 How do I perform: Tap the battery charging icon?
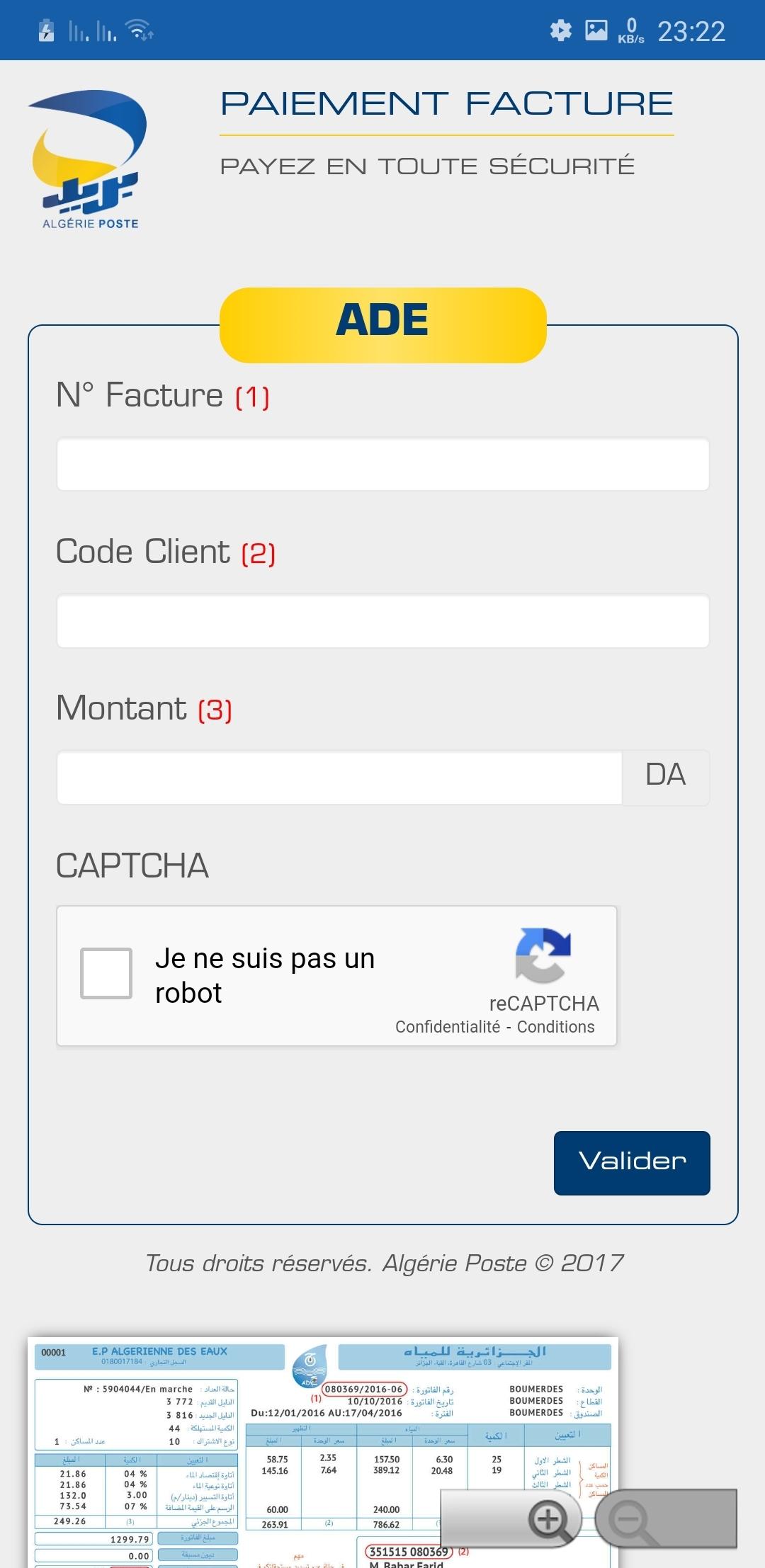[x=47, y=30]
